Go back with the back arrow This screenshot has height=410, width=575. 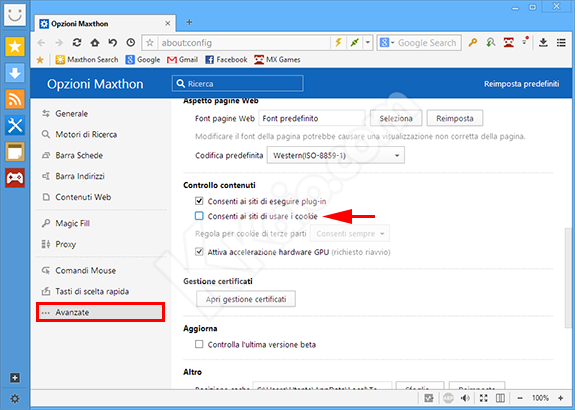[x=41, y=43]
